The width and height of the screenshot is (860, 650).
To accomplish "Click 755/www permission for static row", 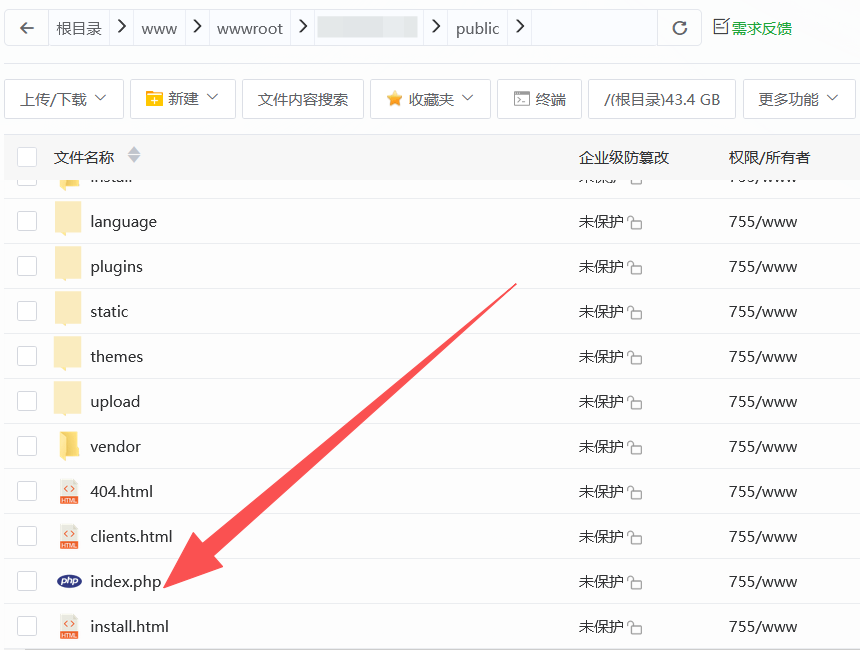I will pos(763,312).
